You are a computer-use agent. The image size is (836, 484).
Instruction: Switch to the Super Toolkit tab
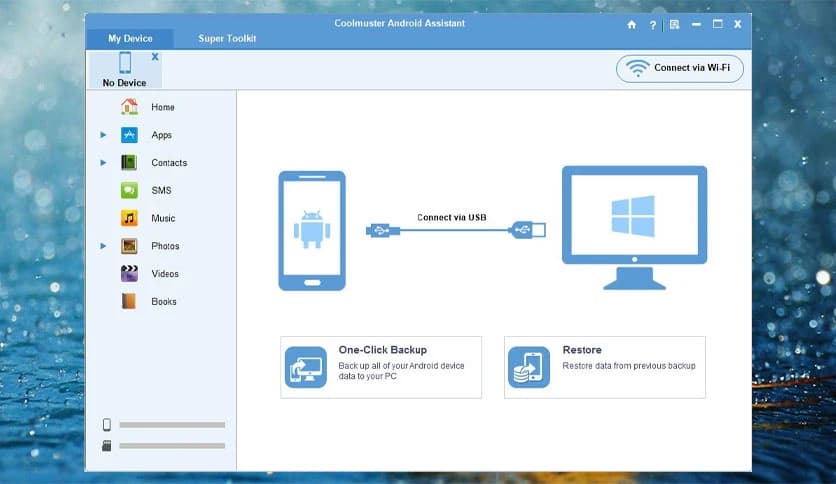[x=227, y=38]
